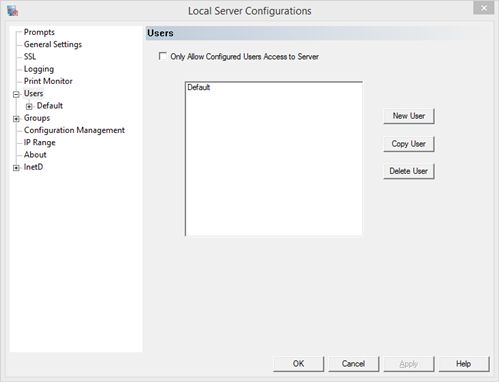
Task: Open Configuration Management page
Action: tap(74, 130)
